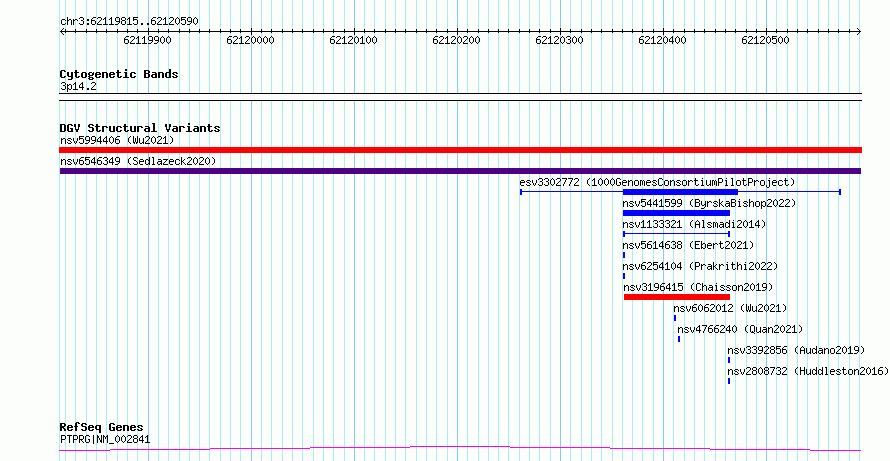Select ruler position 62120400
Image resolution: width=890 pixels, height=461 pixels.
pos(662,40)
